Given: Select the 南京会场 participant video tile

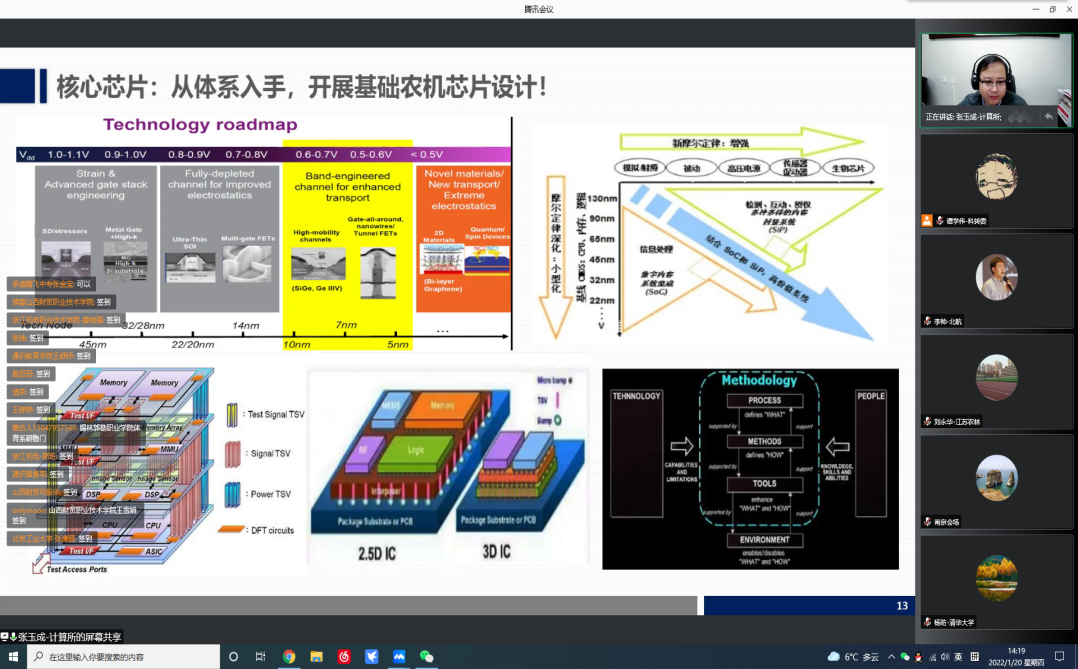Looking at the screenshot, I should pos(996,481).
